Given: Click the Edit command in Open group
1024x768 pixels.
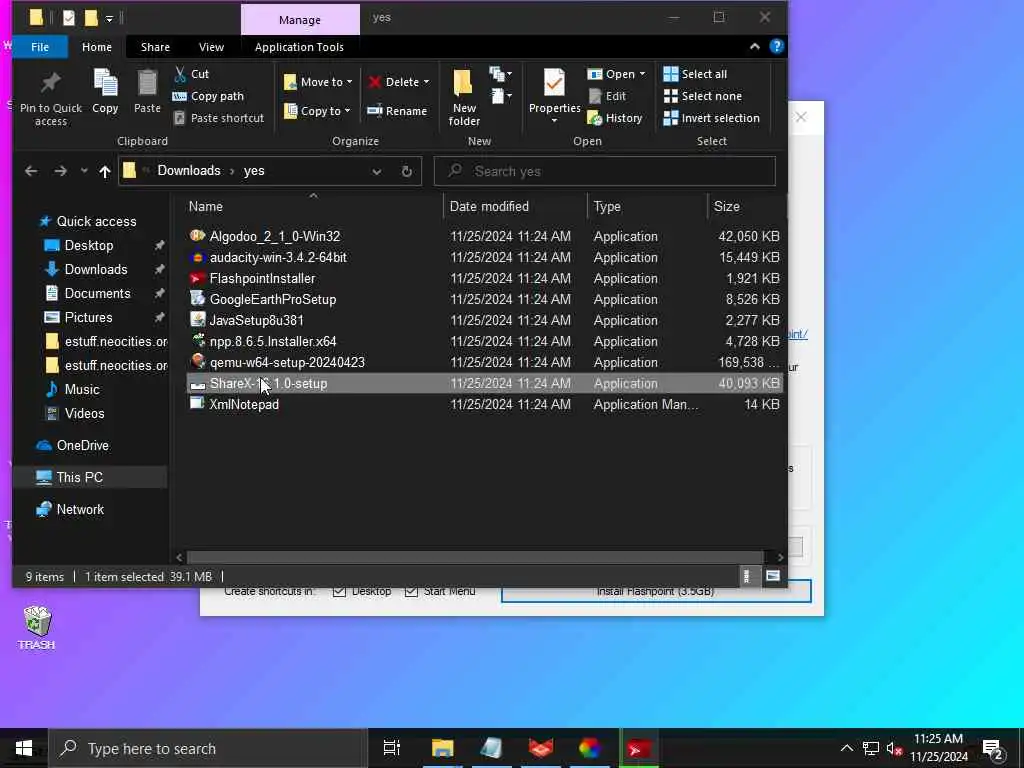Looking at the screenshot, I should coord(607,96).
